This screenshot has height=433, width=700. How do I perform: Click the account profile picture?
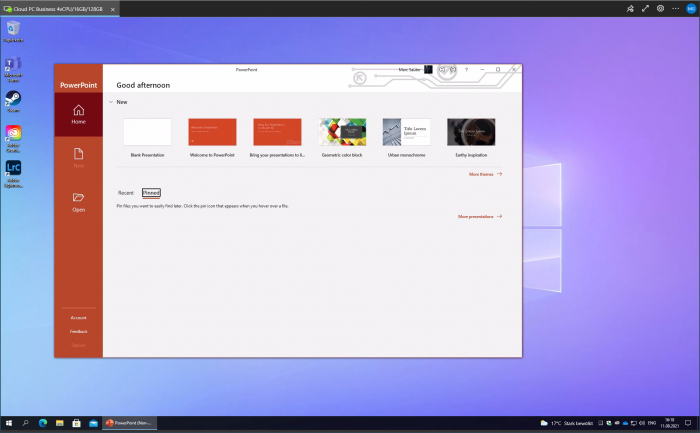pos(428,69)
